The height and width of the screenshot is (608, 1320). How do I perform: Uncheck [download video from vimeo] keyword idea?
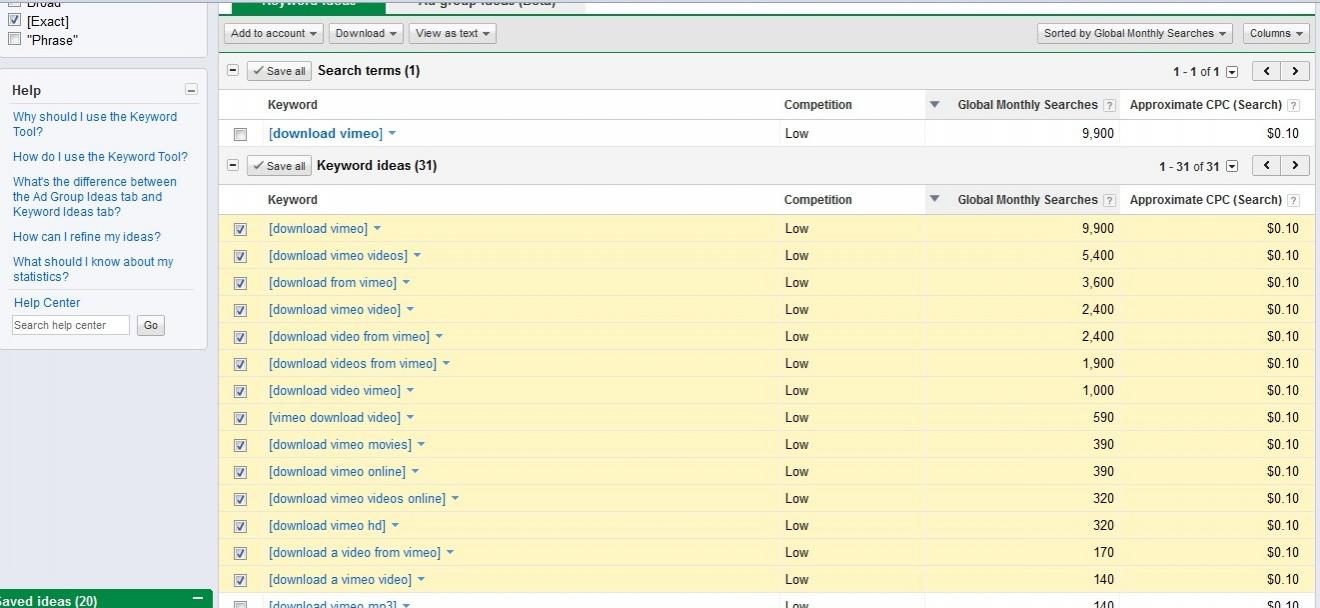(240, 337)
